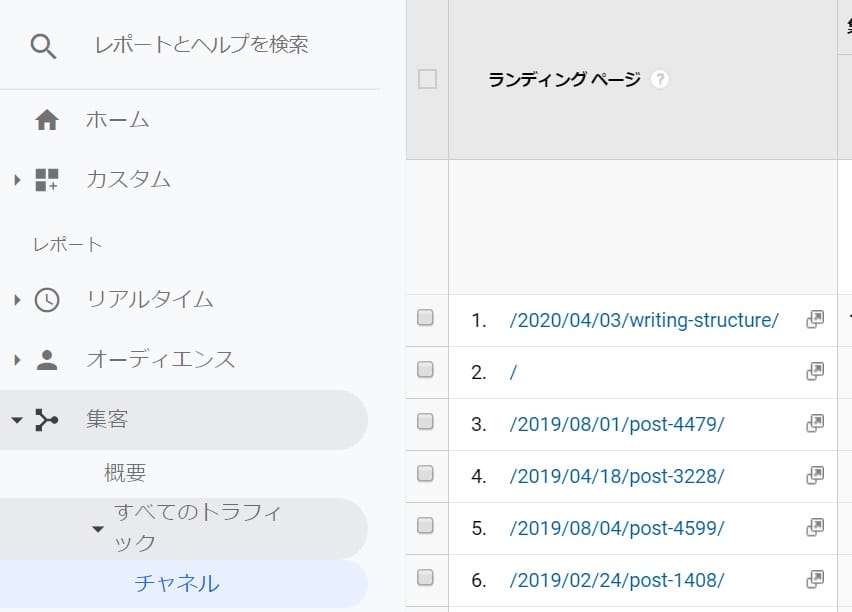Screen dimensions: 852x612
Task: Select the ホーム (Home) house icon
Action: point(46,119)
